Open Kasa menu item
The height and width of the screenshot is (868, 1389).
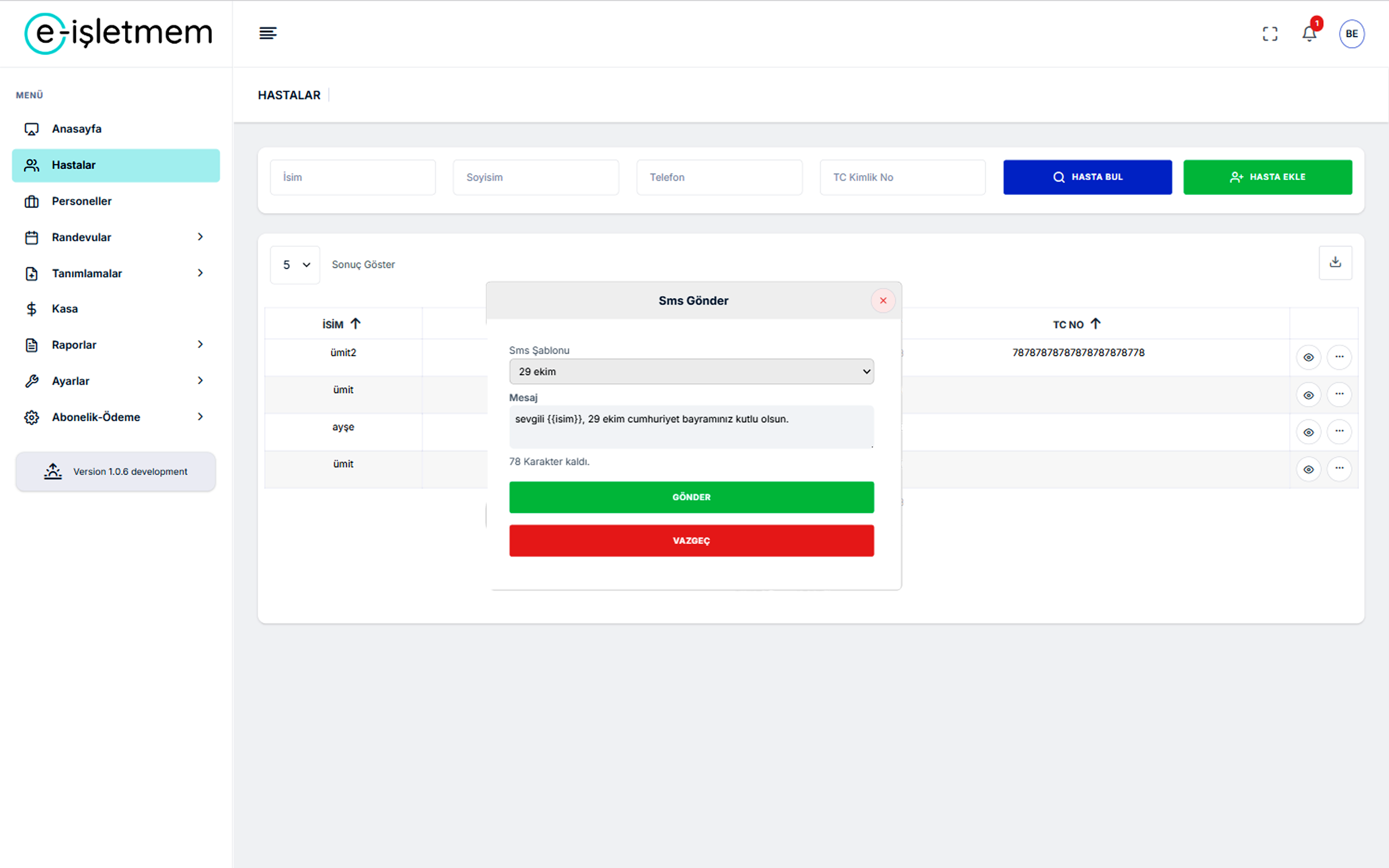(115, 309)
